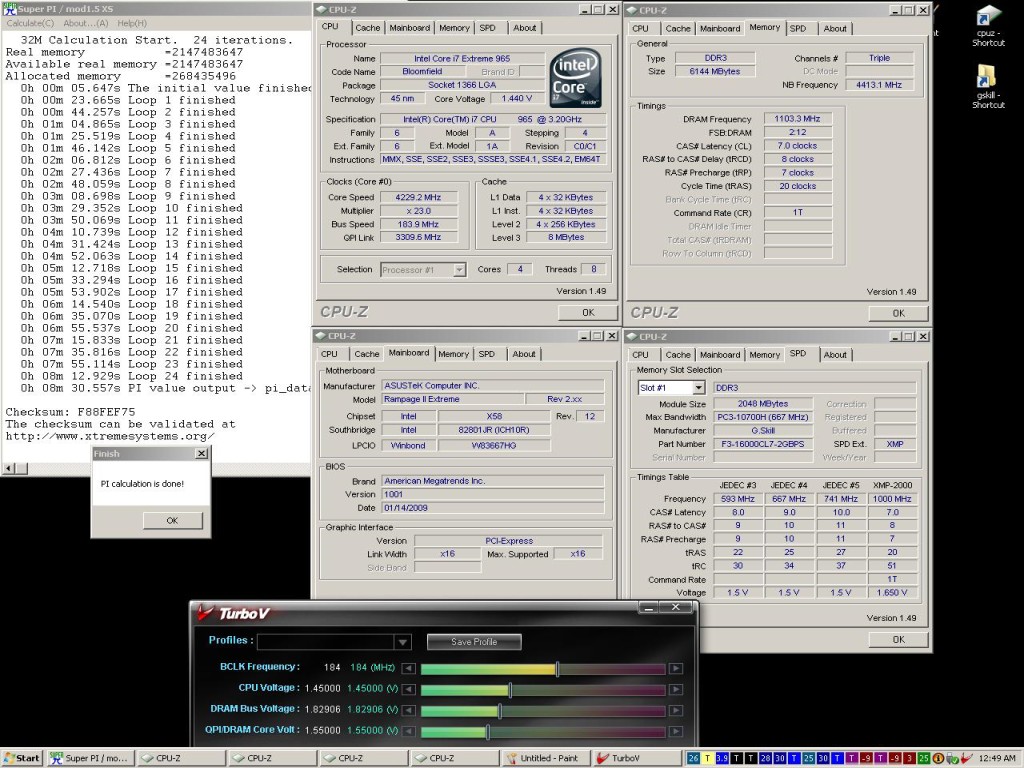Open the Start menu

[x=22, y=758]
